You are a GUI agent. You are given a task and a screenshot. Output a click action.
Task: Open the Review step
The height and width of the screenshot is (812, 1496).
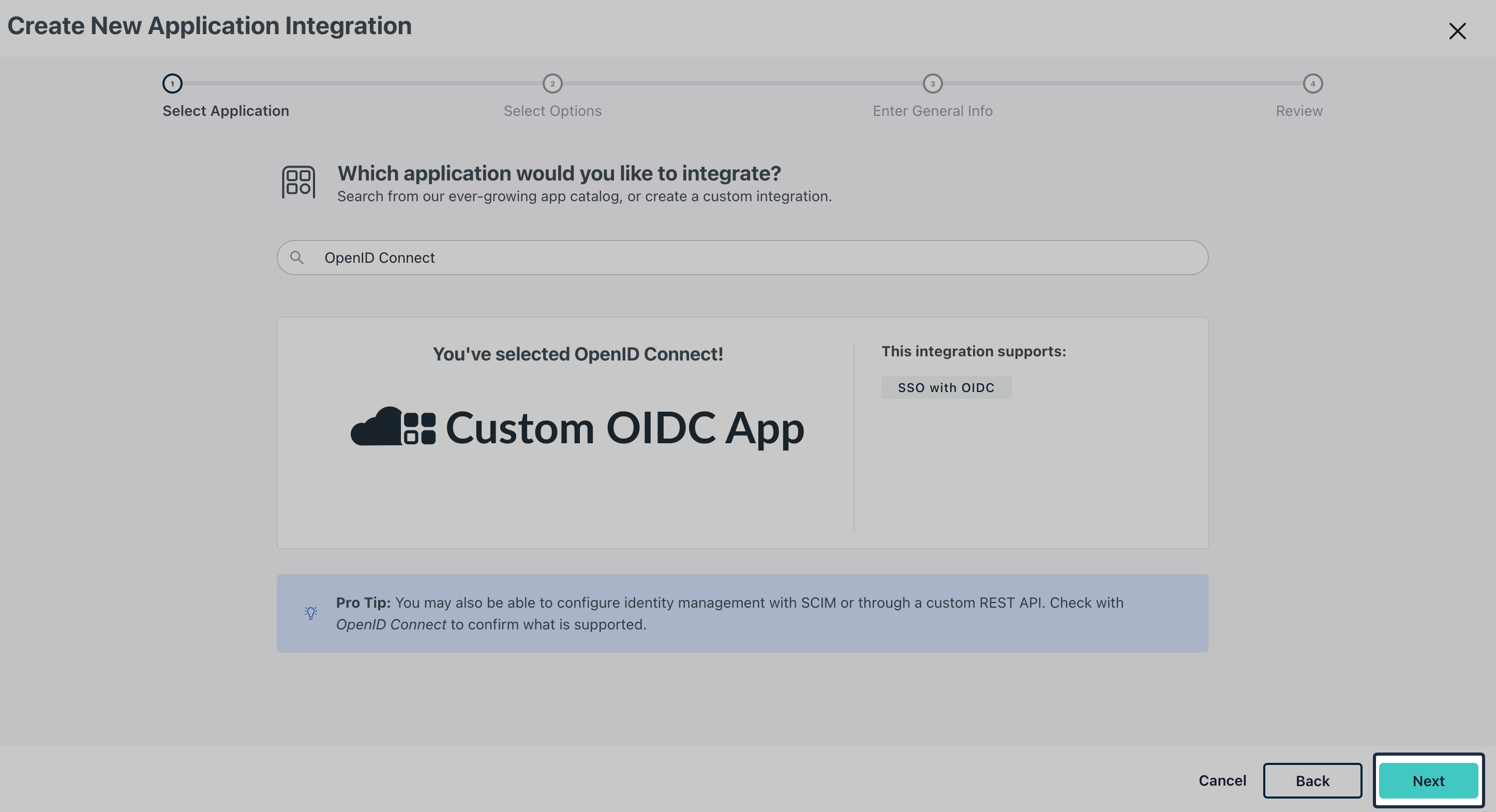[x=1299, y=110]
